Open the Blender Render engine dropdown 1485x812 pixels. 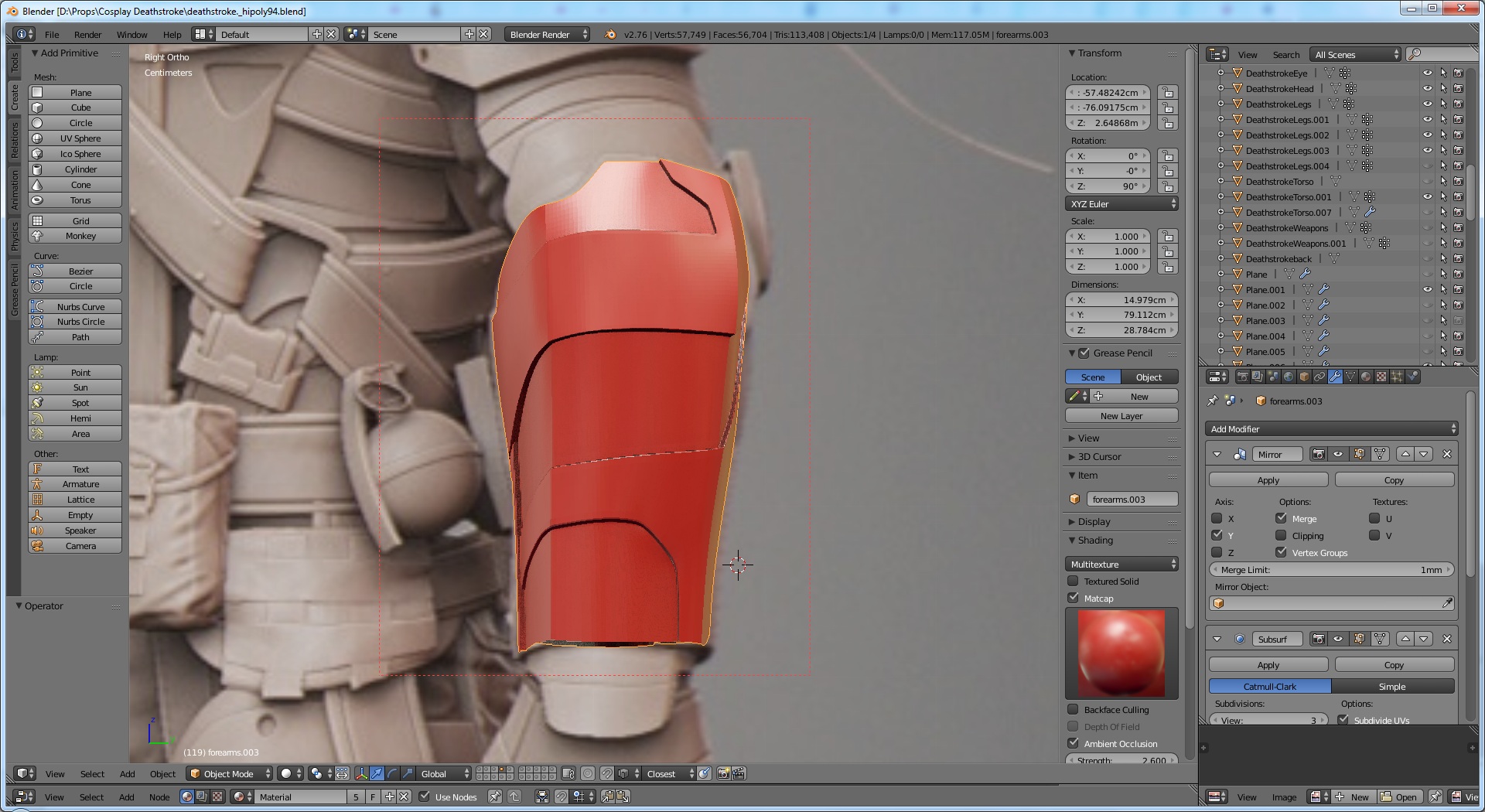tap(547, 34)
